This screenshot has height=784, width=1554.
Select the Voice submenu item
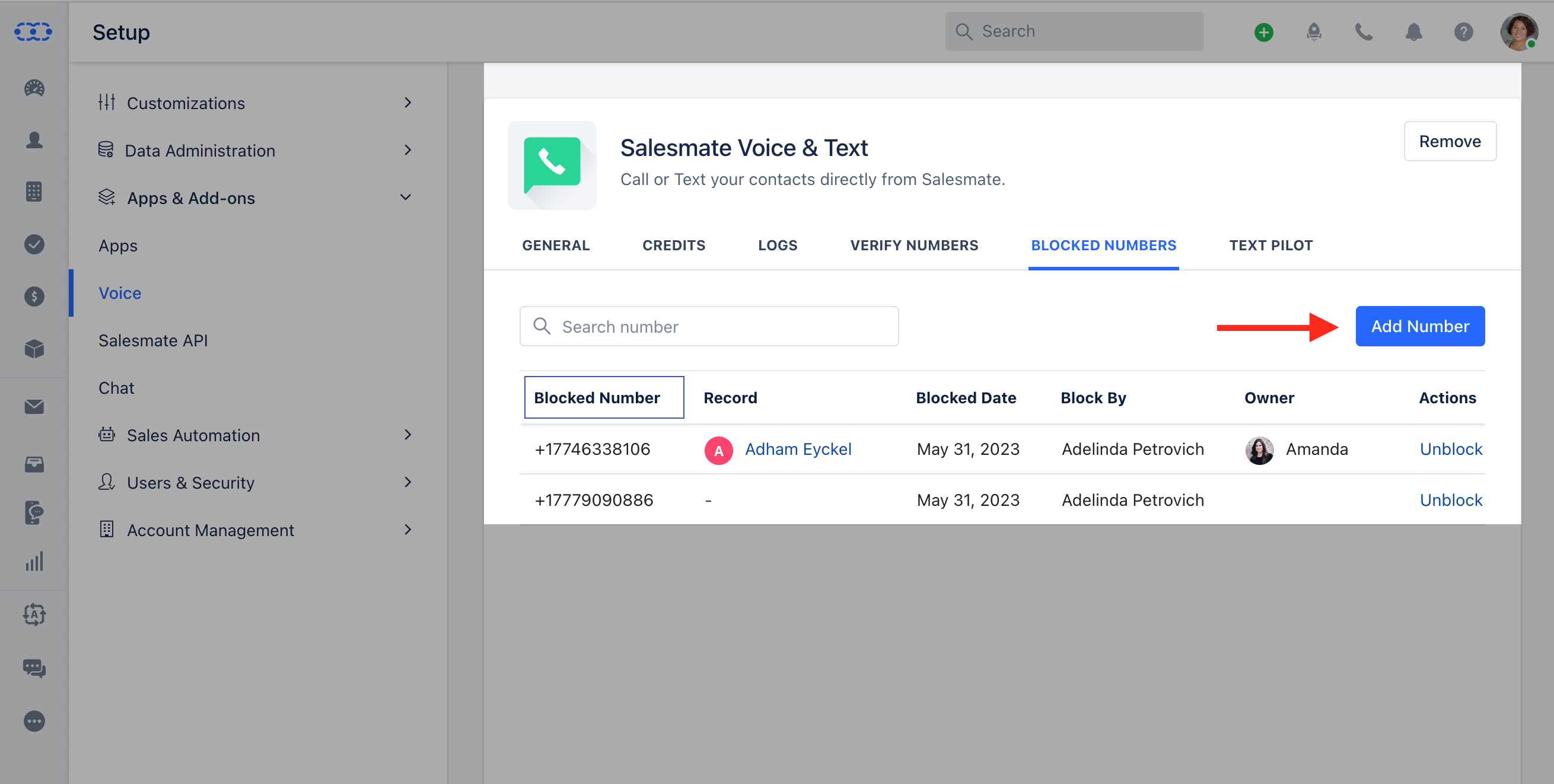[120, 293]
